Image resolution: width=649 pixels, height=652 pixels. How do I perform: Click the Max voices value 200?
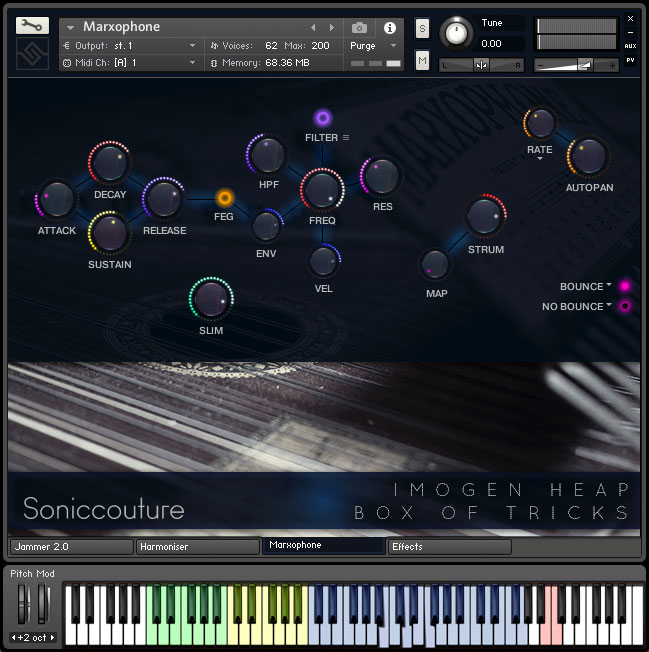[320, 46]
